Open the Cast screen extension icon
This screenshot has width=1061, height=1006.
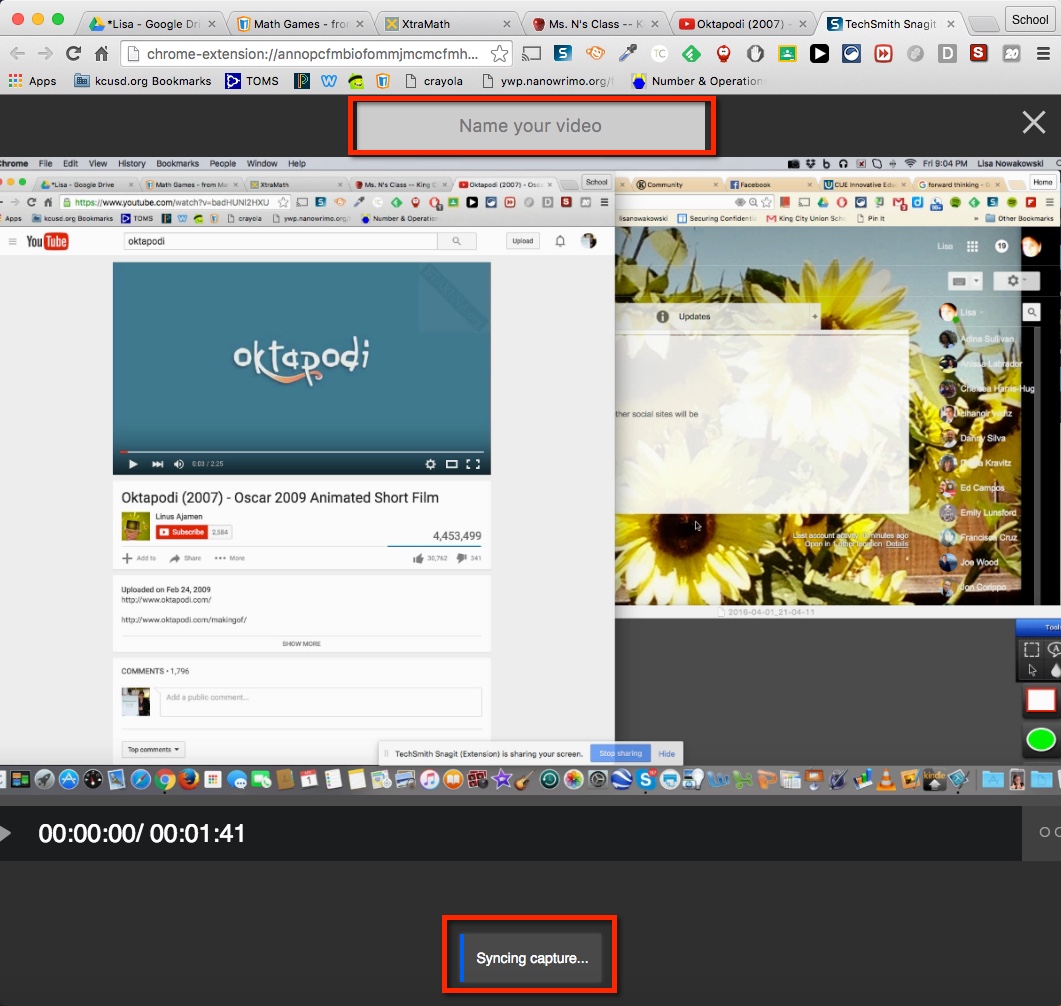point(531,54)
